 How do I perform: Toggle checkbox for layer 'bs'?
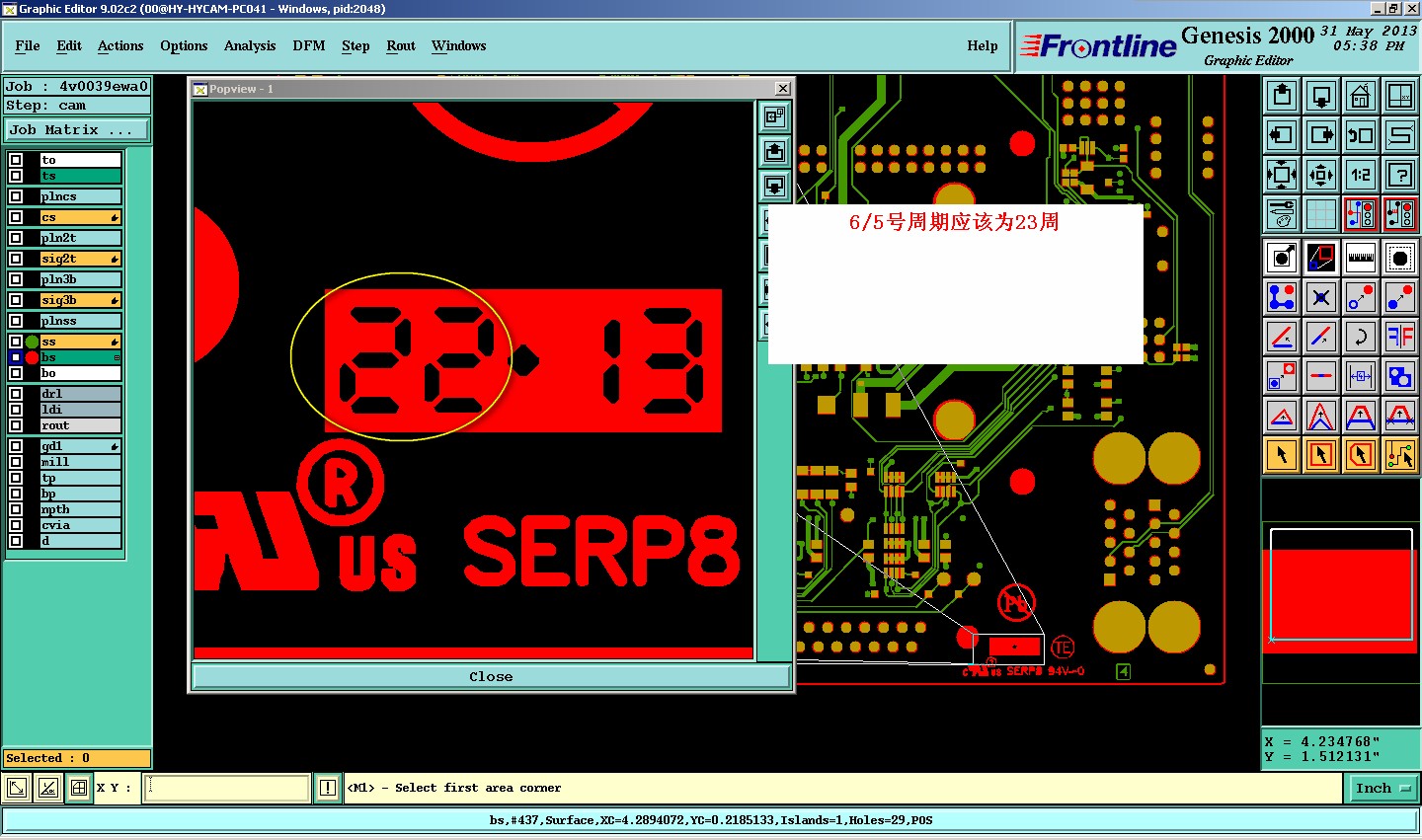pos(16,357)
